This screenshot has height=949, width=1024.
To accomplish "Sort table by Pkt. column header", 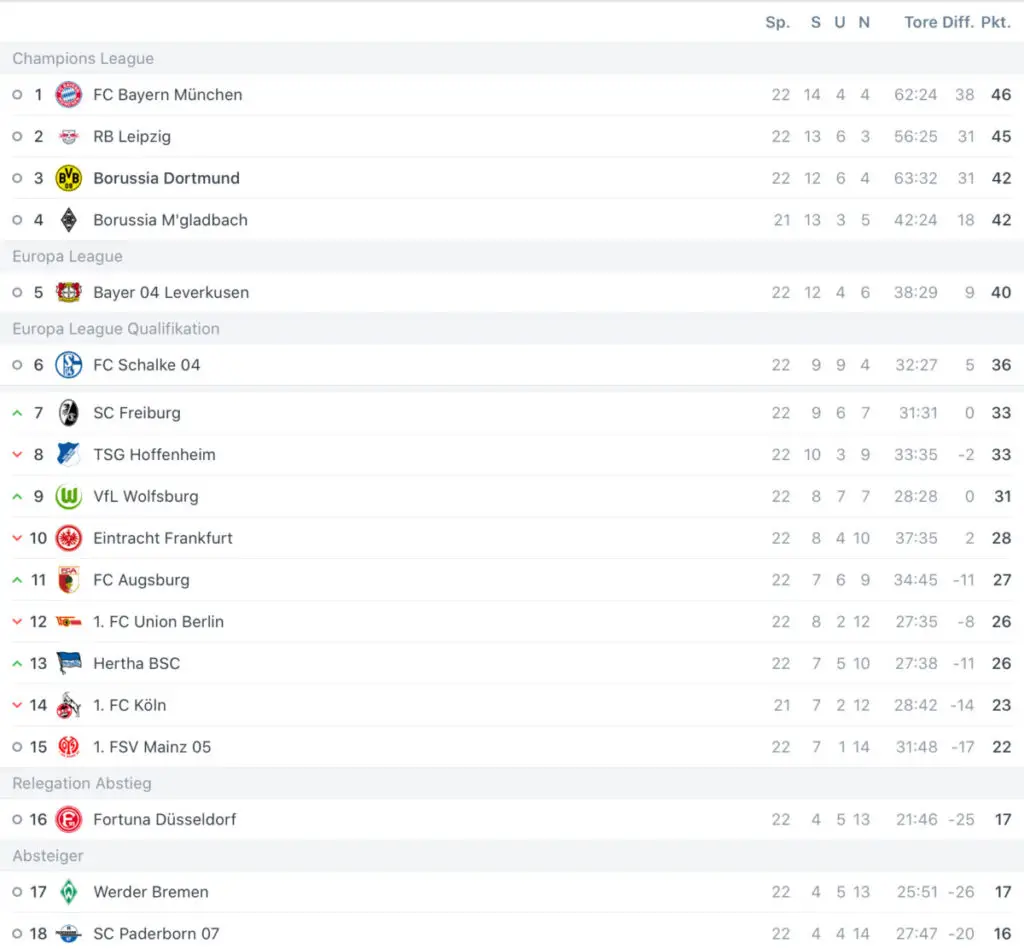I will point(996,22).
